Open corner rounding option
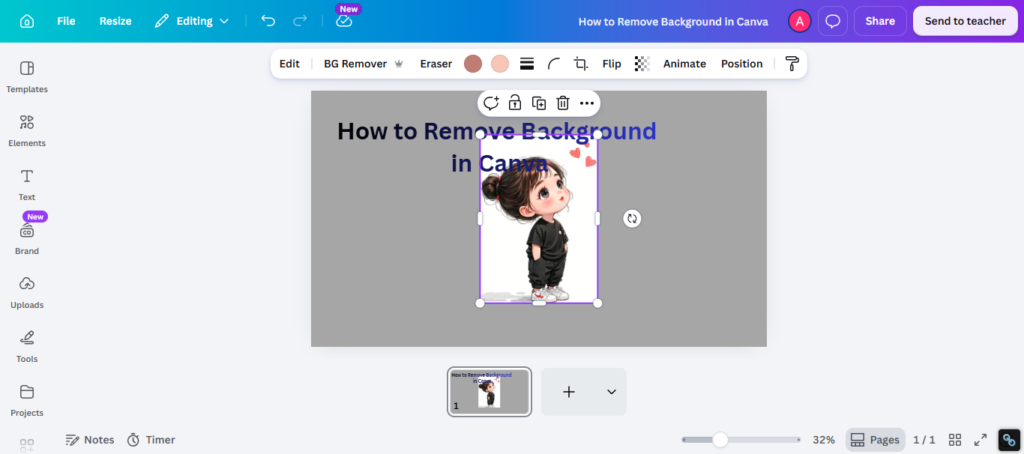Screen dimensions: 1024x454 [553, 64]
